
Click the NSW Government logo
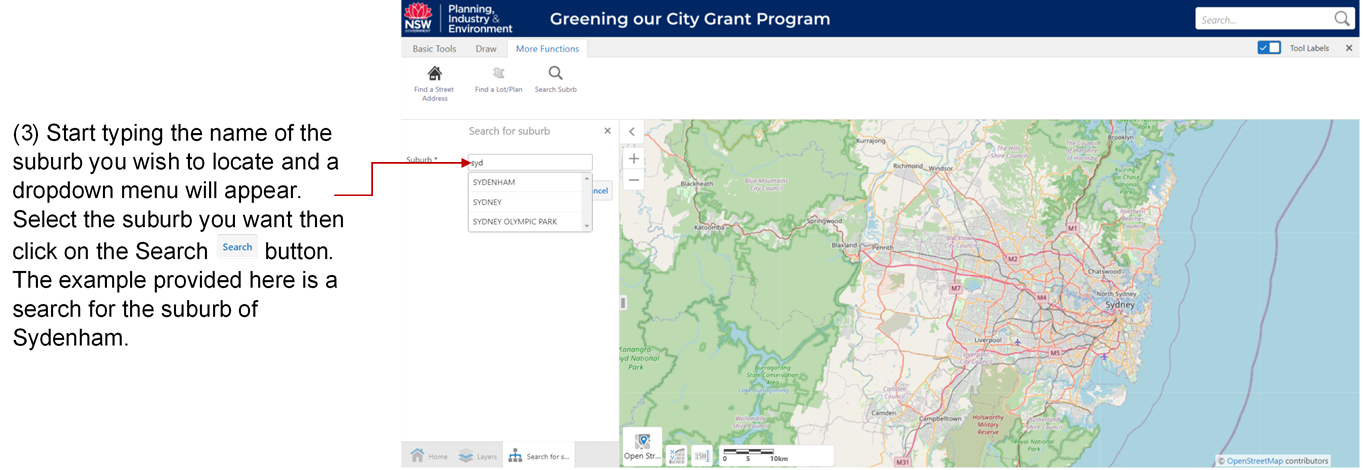click(418, 18)
